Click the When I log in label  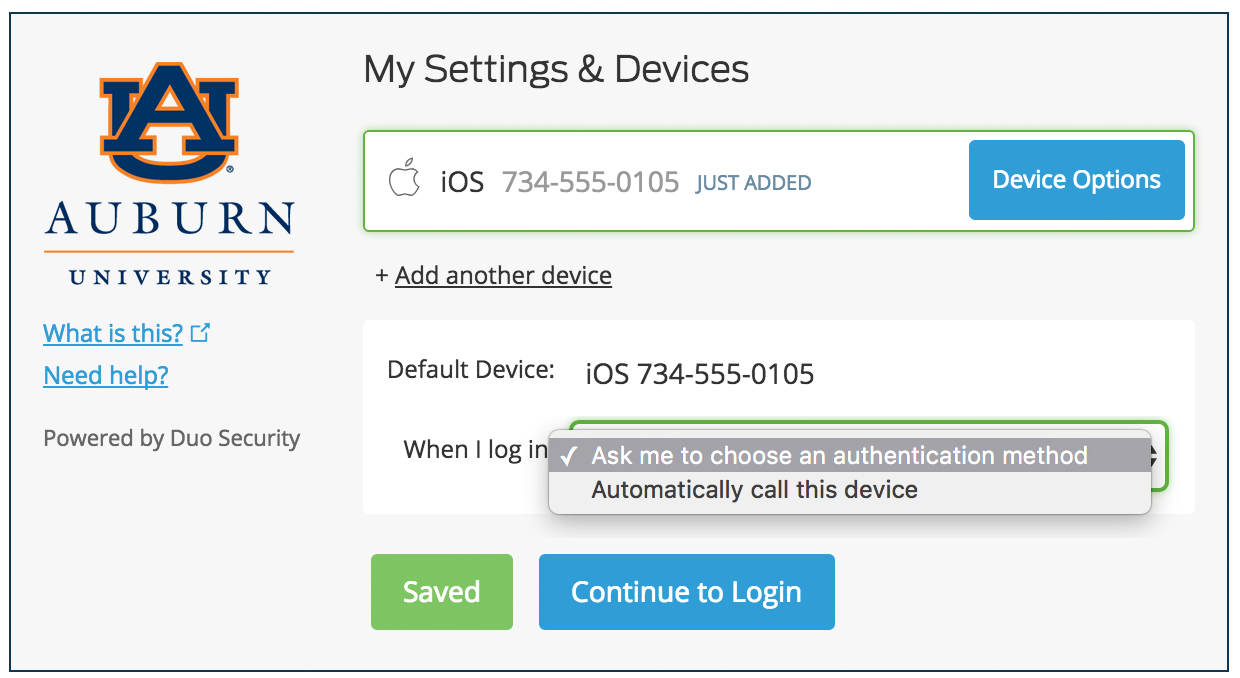pyautogui.click(x=475, y=450)
